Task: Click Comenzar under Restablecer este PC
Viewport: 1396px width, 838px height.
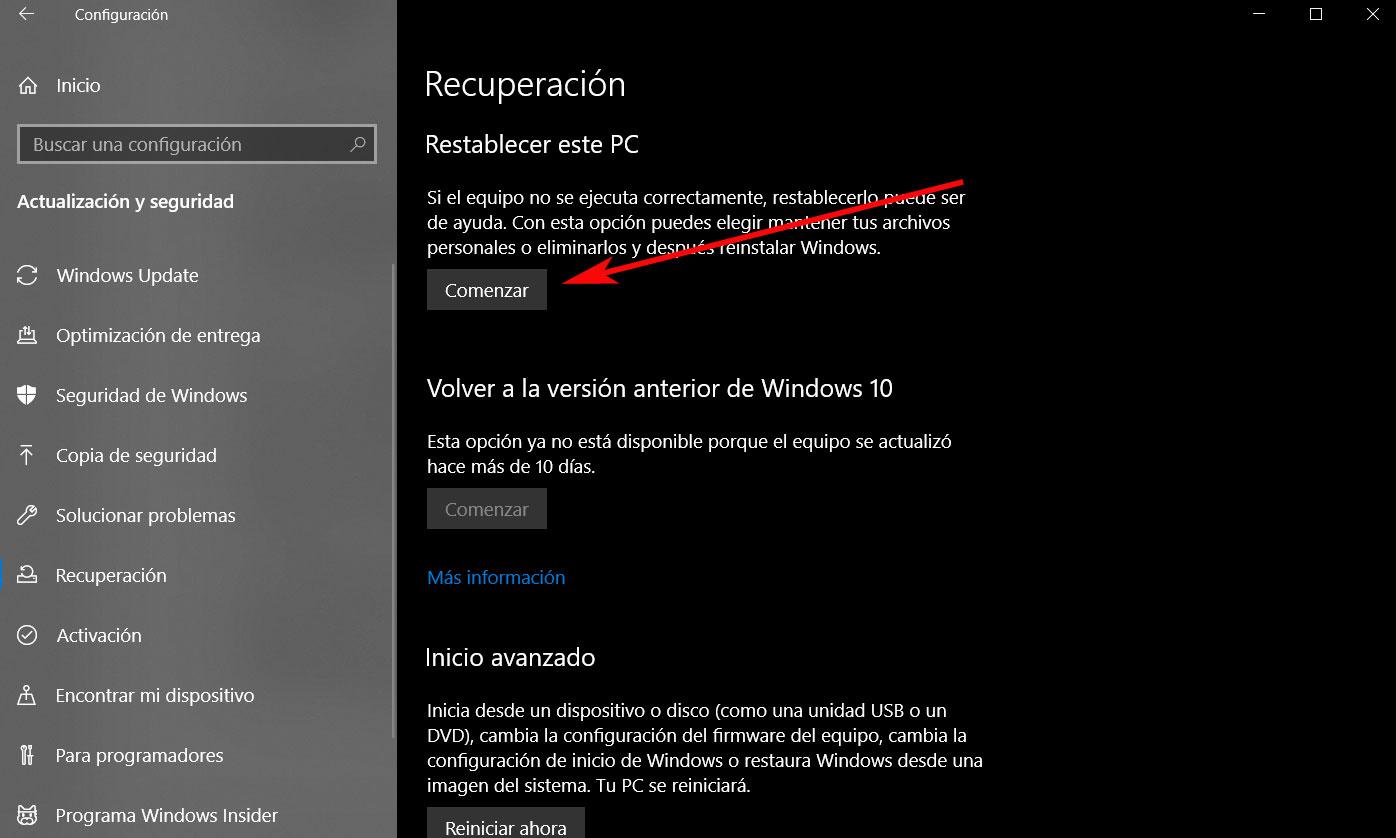Action: coord(487,290)
